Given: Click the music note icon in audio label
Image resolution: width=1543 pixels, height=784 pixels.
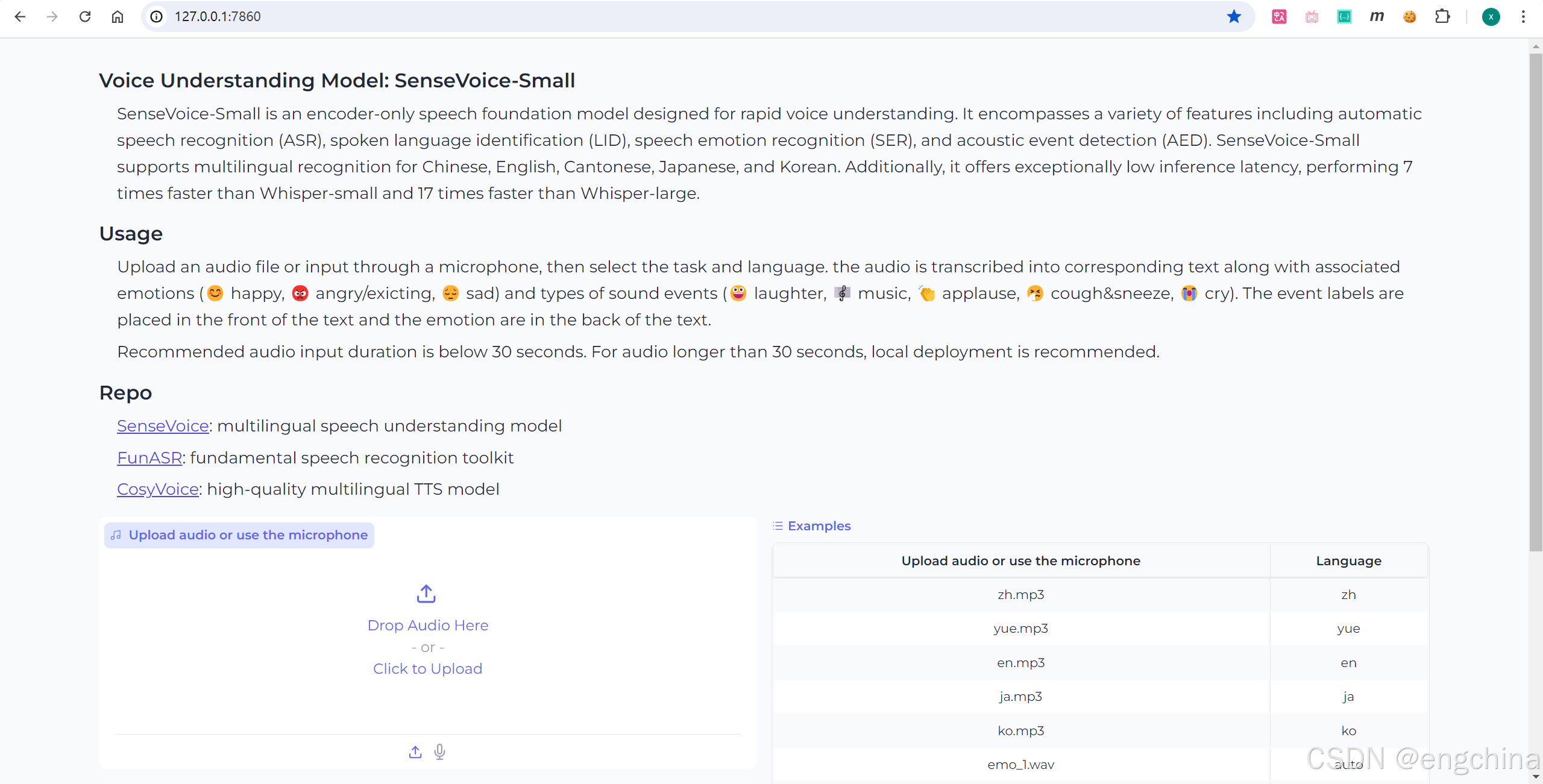Looking at the screenshot, I should pos(116,535).
